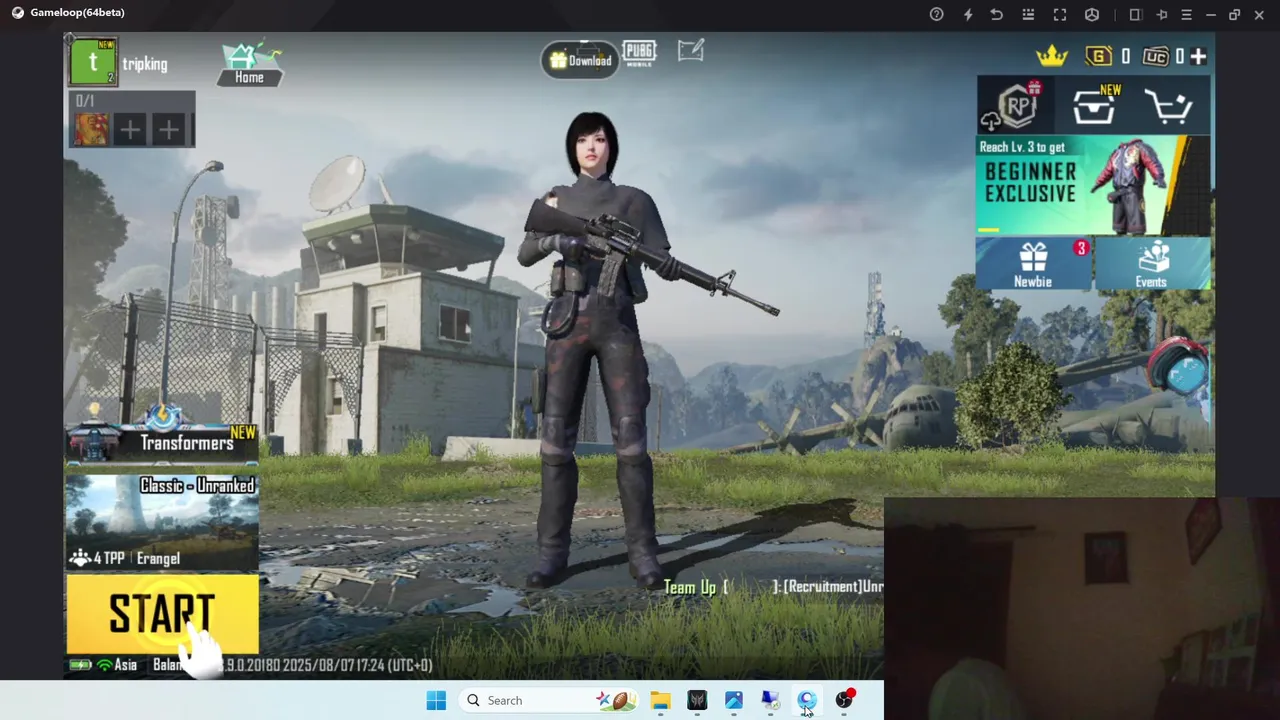Open the tripking player avatar profile

[93, 62]
